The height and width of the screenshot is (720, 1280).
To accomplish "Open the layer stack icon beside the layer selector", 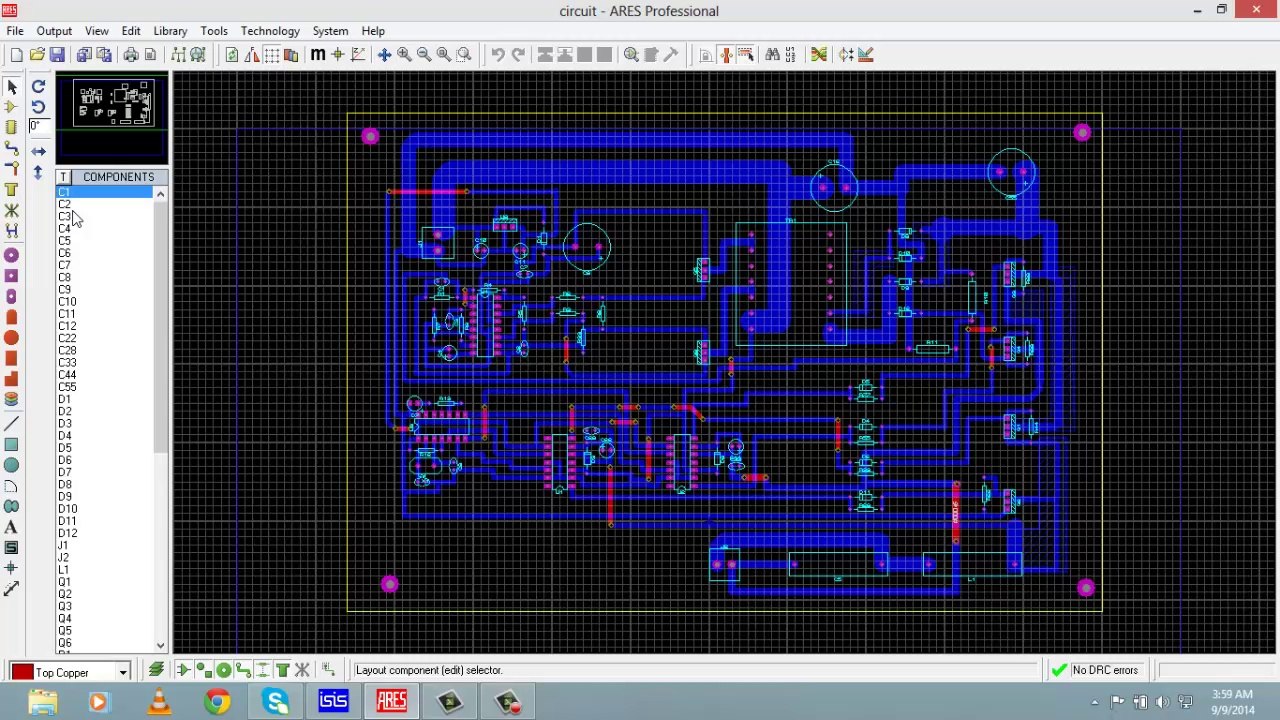I will [156, 670].
